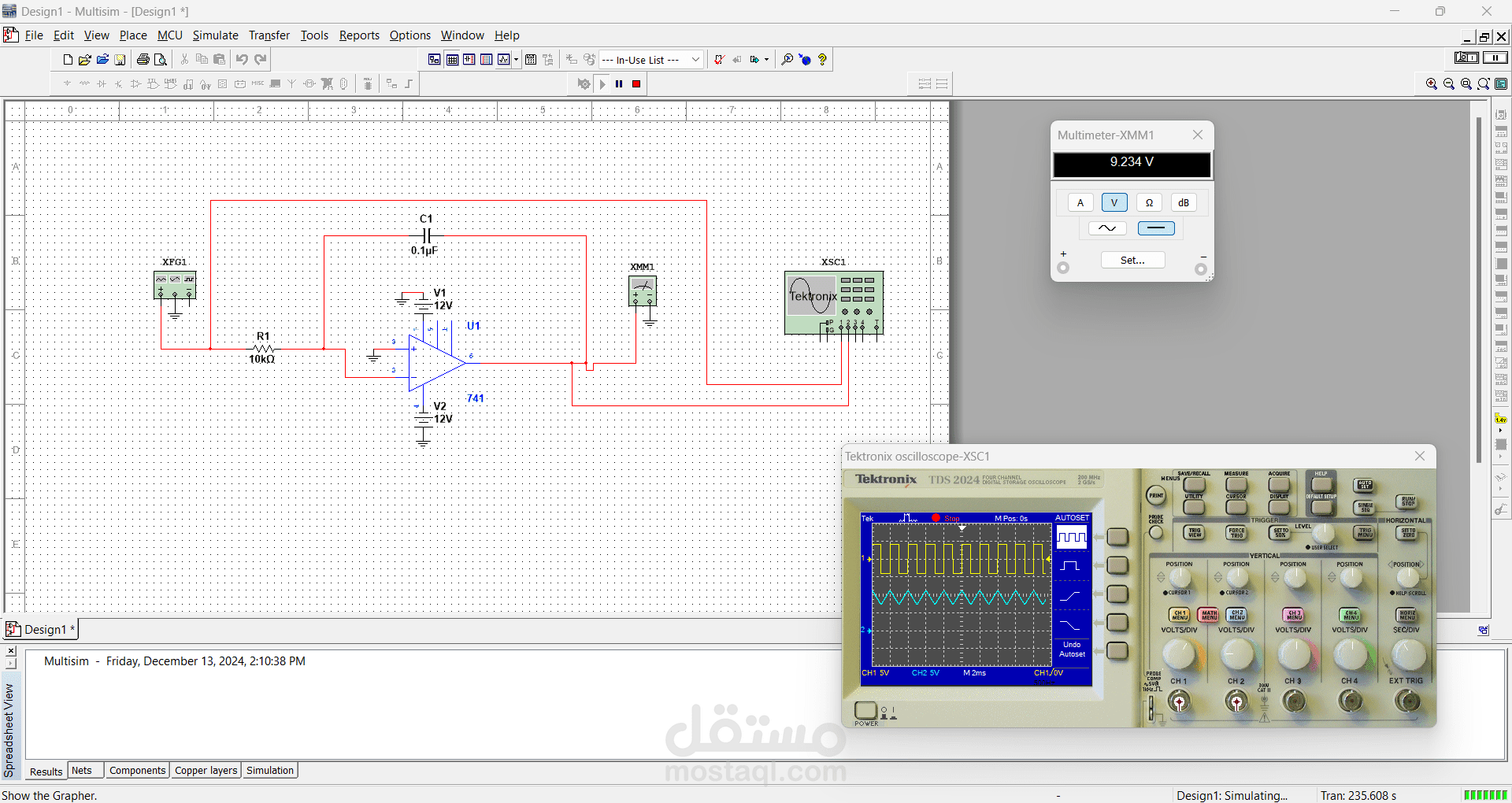1512x803 pixels.
Task: Click SINGLE SEQ button on oscilloscope
Action: [x=1365, y=508]
